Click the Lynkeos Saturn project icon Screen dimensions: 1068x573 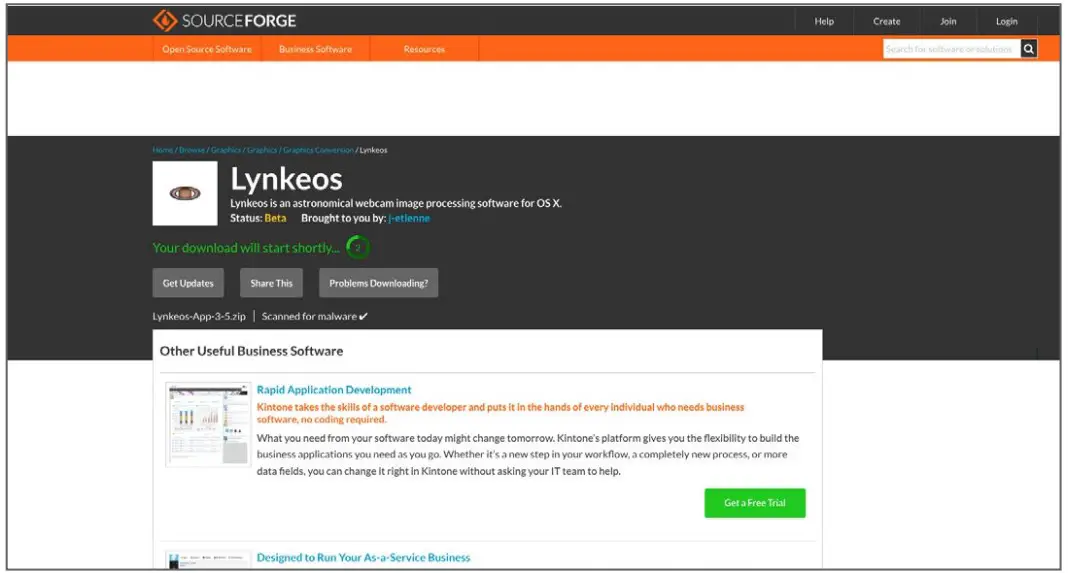pyautogui.click(x=185, y=194)
